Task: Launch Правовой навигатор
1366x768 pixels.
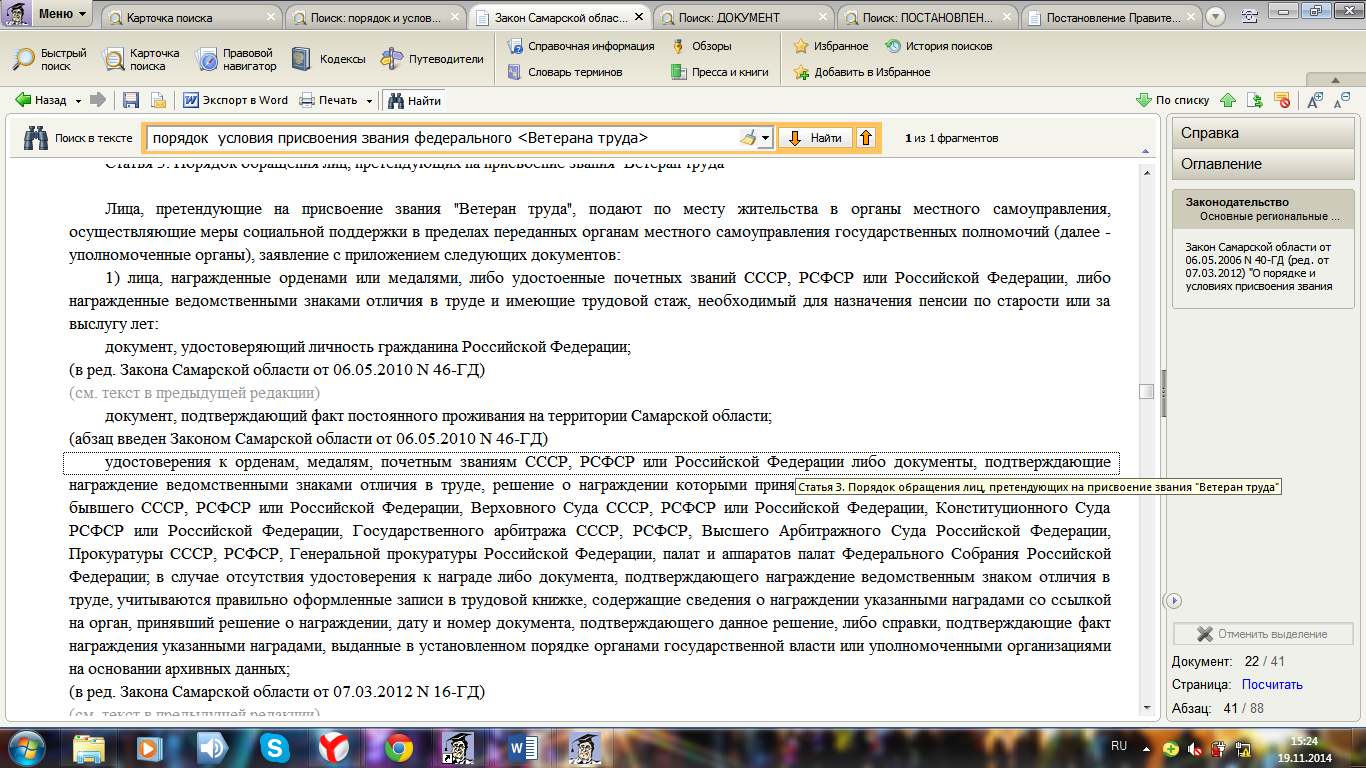Action: tap(236, 59)
